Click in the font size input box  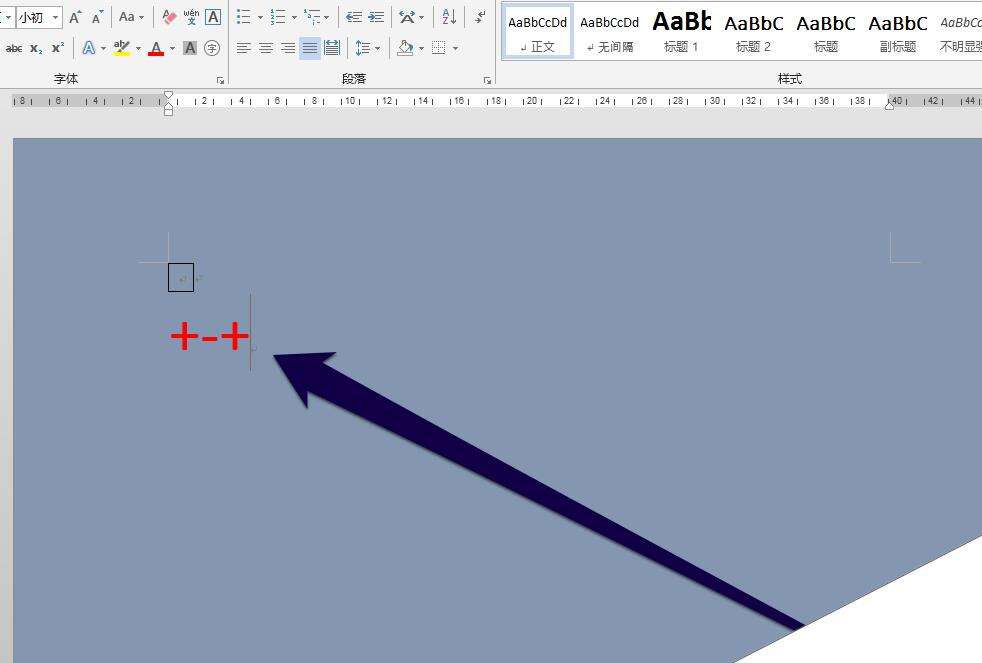pyautogui.click(x=32, y=18)
